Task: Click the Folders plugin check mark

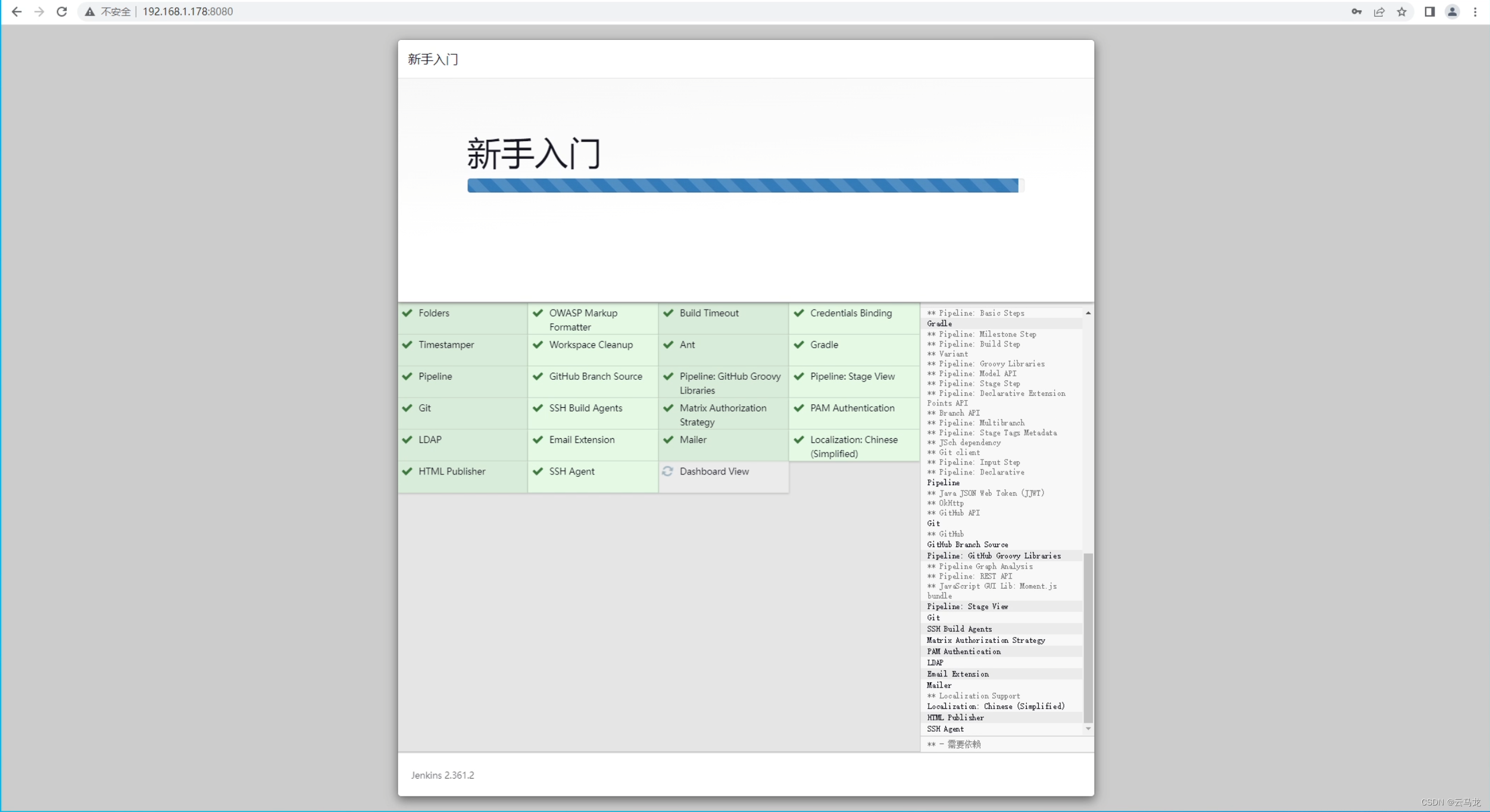Action: [x=407, y=313]
